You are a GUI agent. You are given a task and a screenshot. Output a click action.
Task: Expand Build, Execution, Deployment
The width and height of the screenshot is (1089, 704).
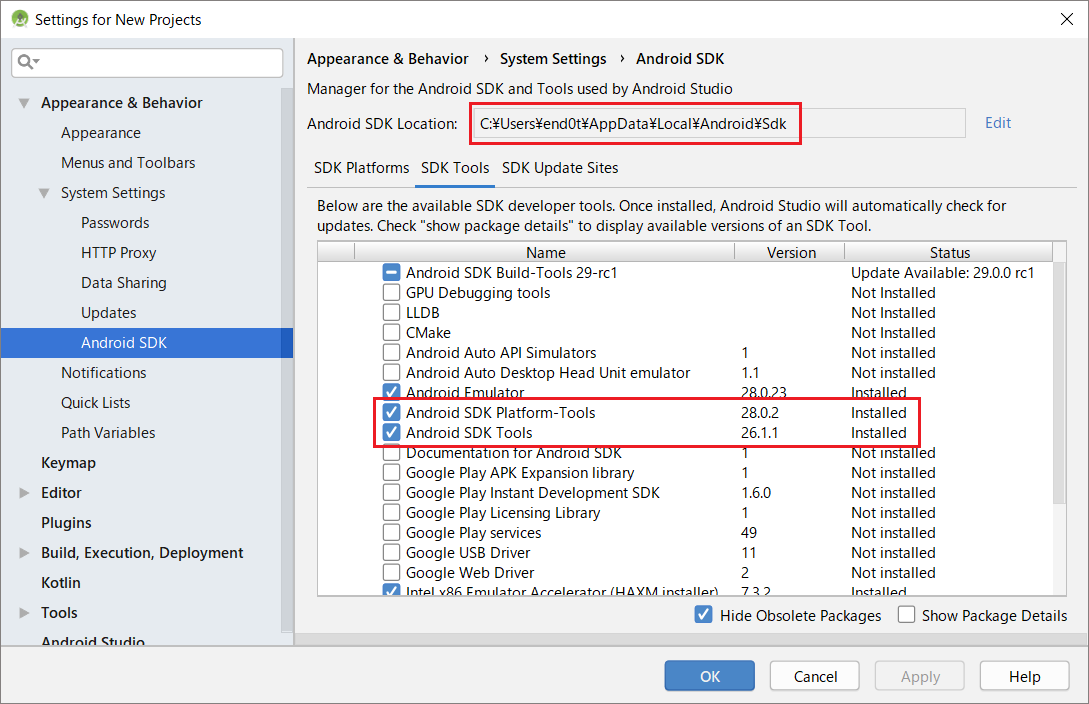pos(22,552)
